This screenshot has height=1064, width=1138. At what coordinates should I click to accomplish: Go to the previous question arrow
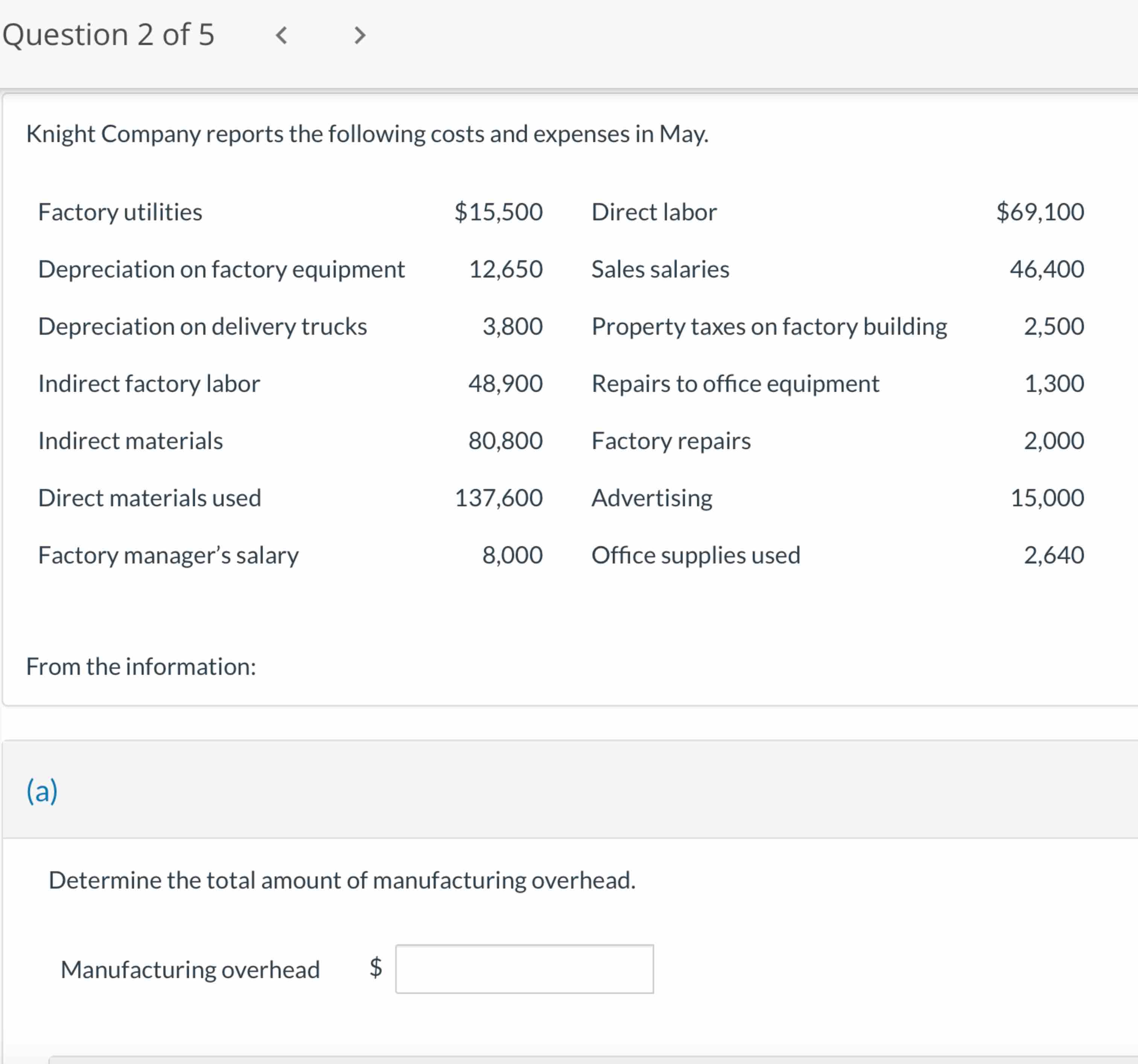281,35
